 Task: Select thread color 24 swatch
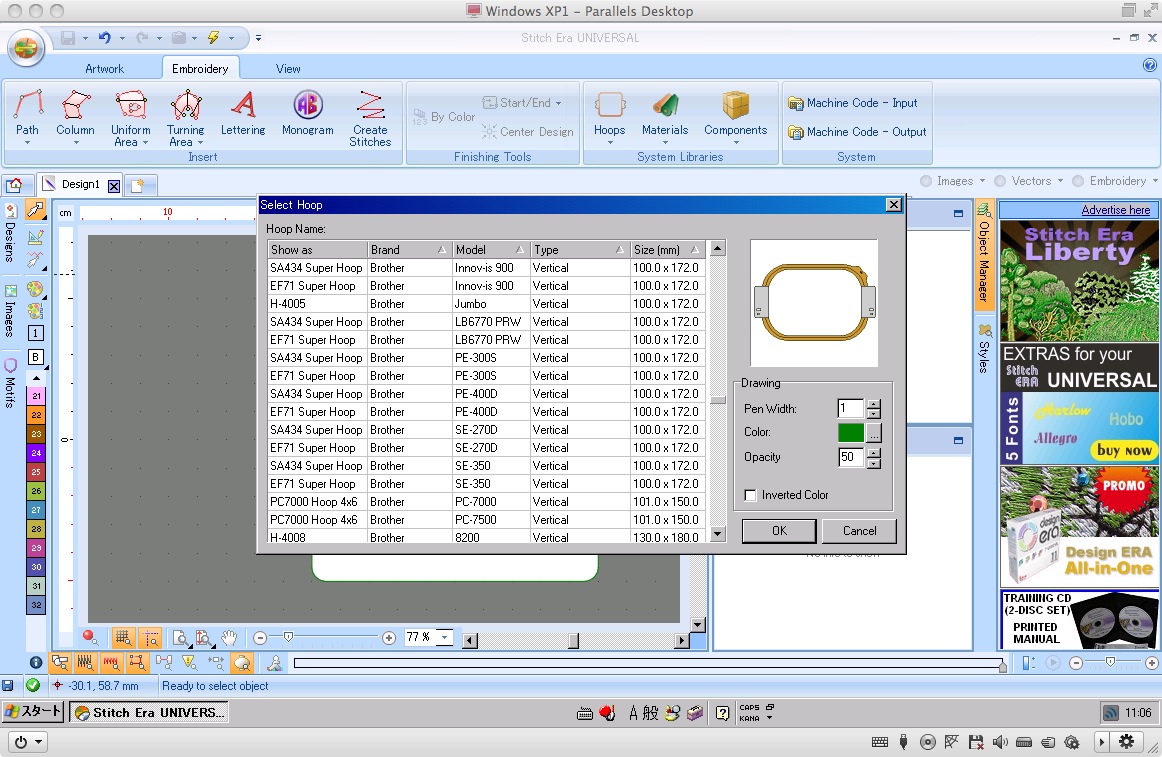(x=36, y=452)
